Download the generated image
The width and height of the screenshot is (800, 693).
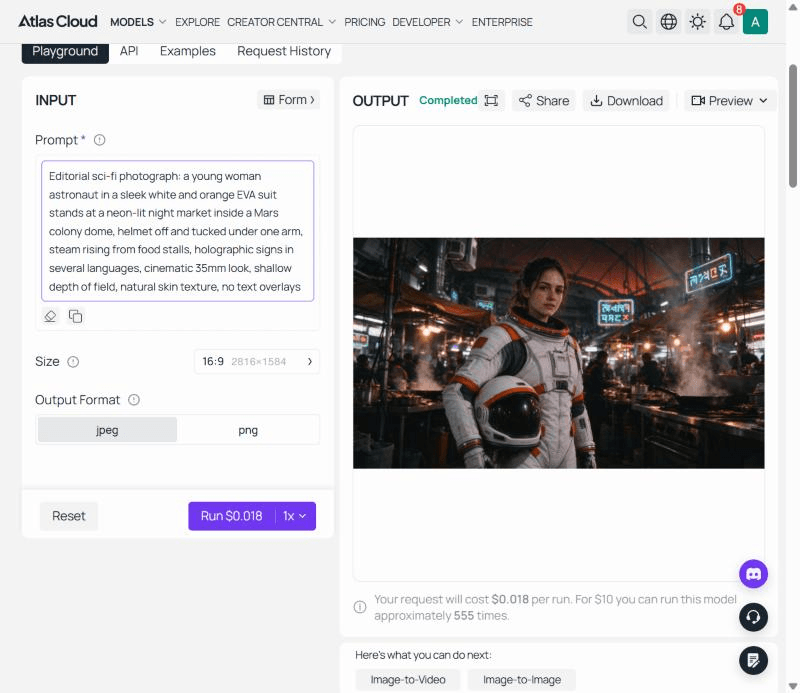(x=627, y=101)
